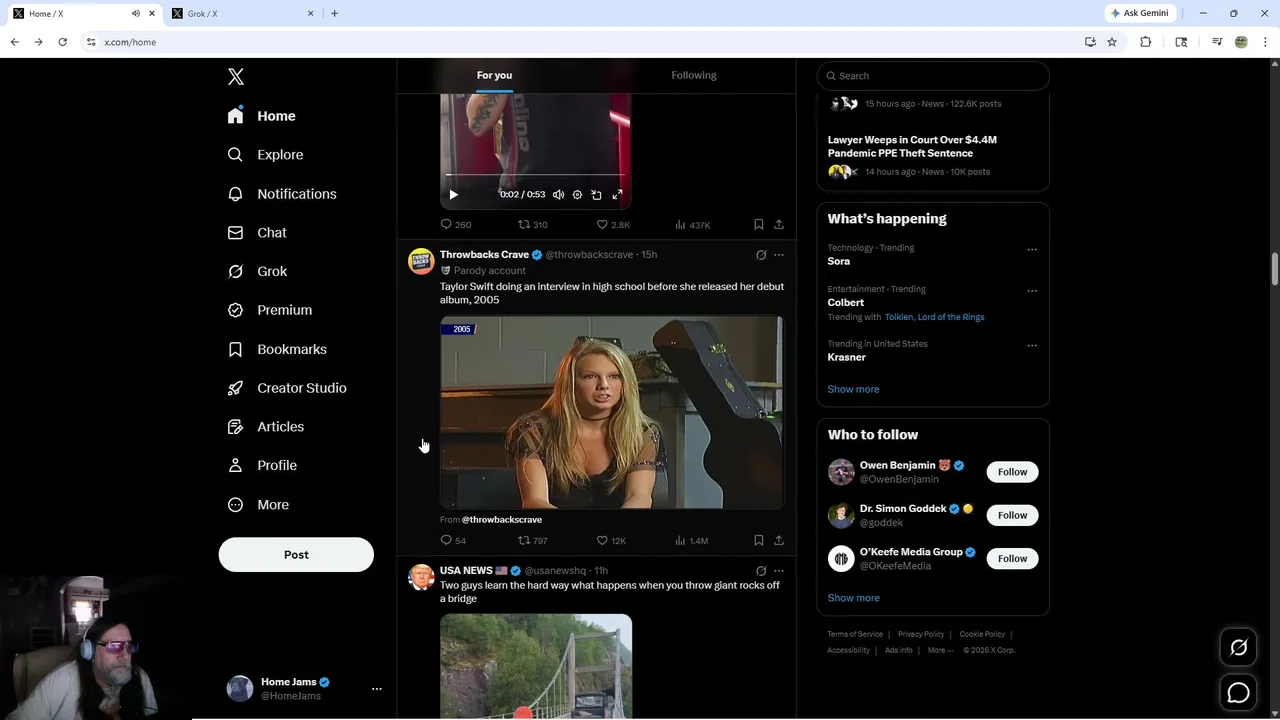Mute the top post video

coord(559,195)
